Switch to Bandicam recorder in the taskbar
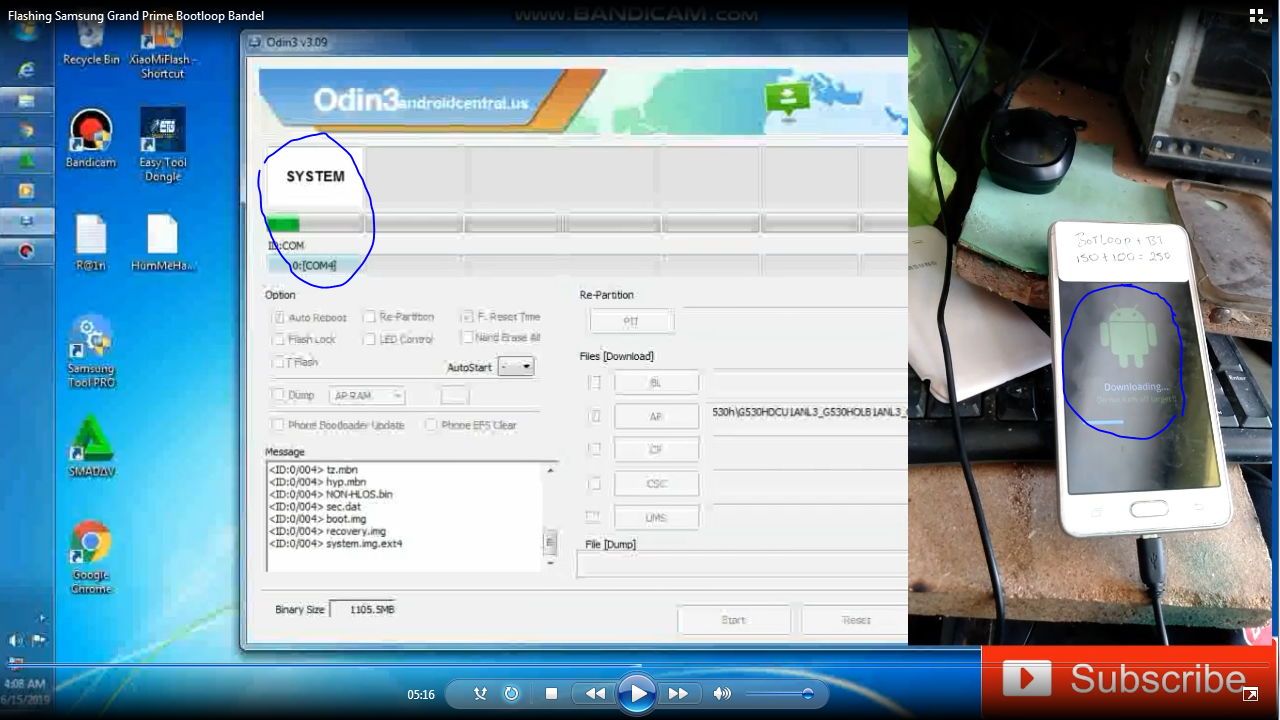The image size is (1280, 720). [x=26, y=250]
